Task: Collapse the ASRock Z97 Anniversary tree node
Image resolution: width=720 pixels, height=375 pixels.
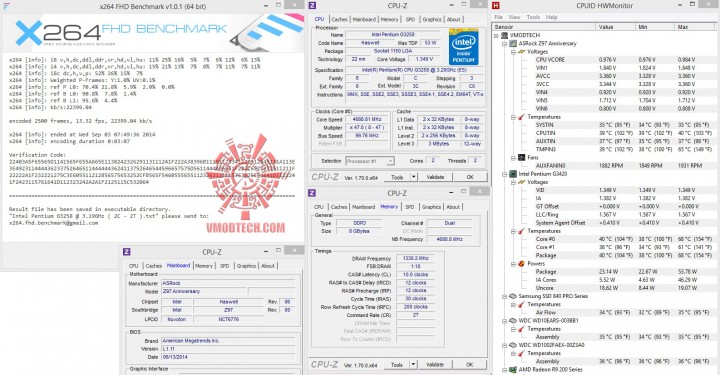Action: pyautogui.click(x=505, y=44)
